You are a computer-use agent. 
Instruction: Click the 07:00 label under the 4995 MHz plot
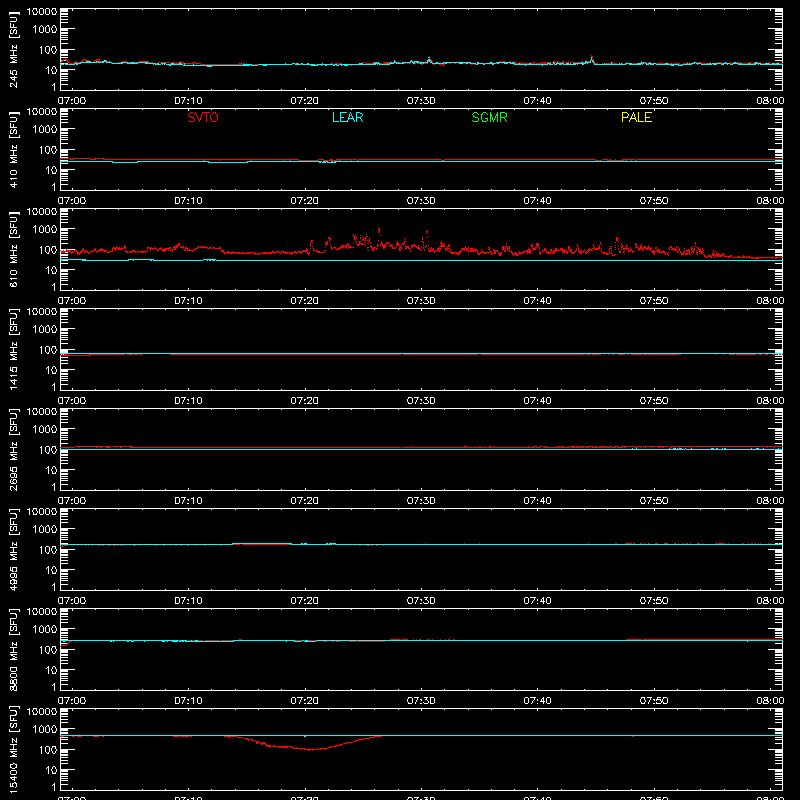pos(72,601)
